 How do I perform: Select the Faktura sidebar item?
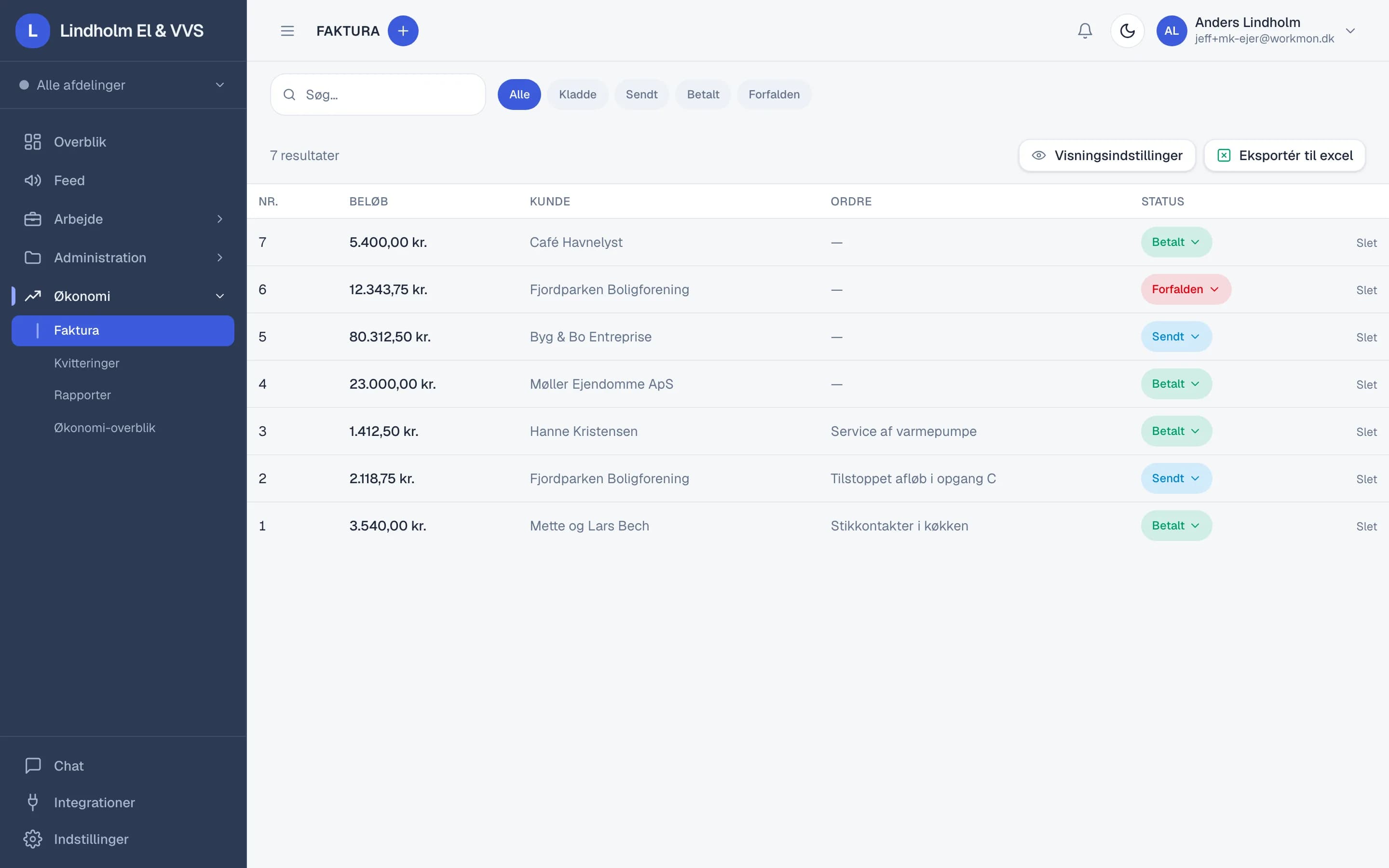pos(123,331)
